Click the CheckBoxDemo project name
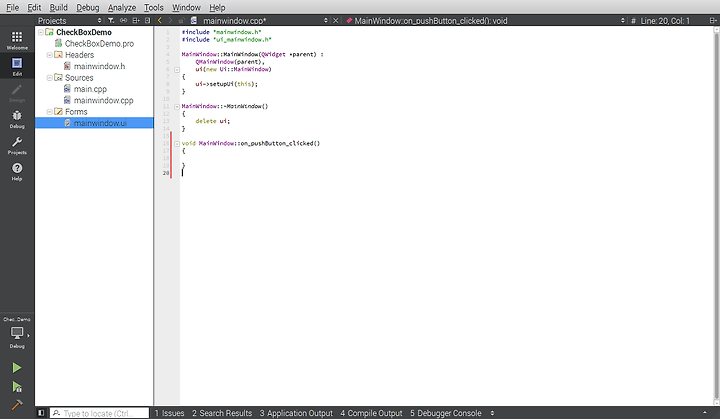 click(x=84, y=32)
